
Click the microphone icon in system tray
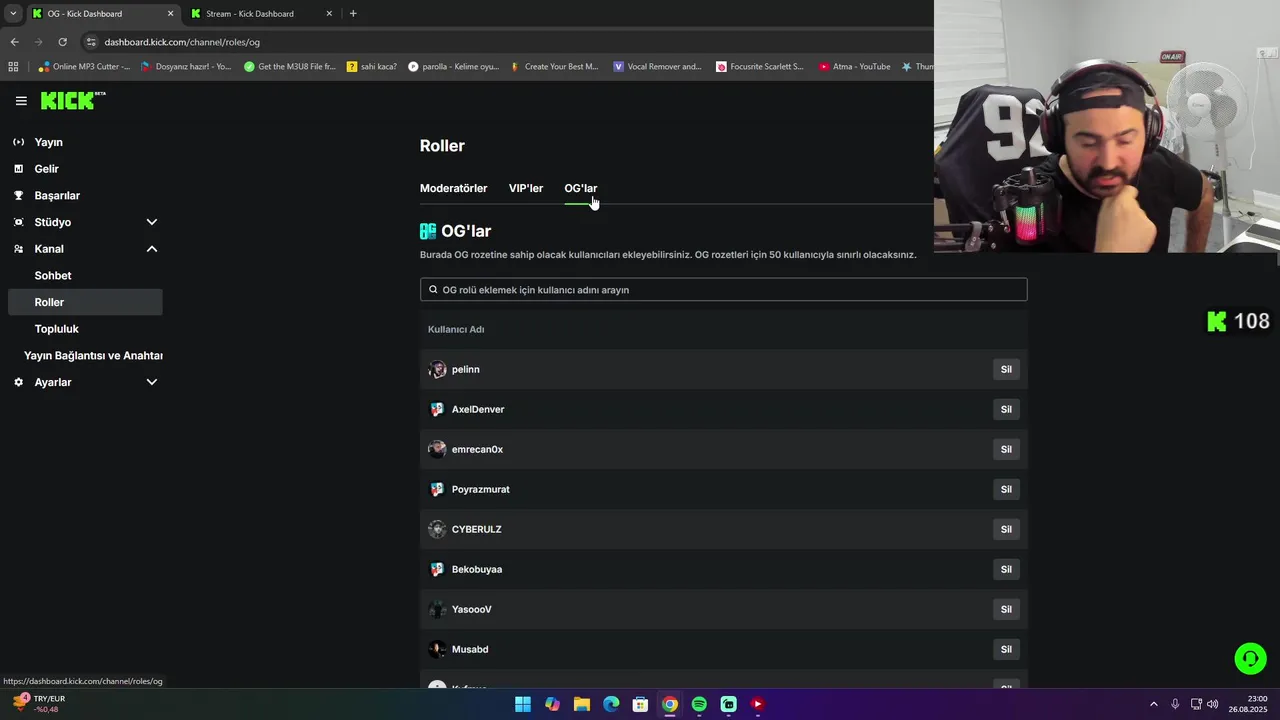point(1175,704)
